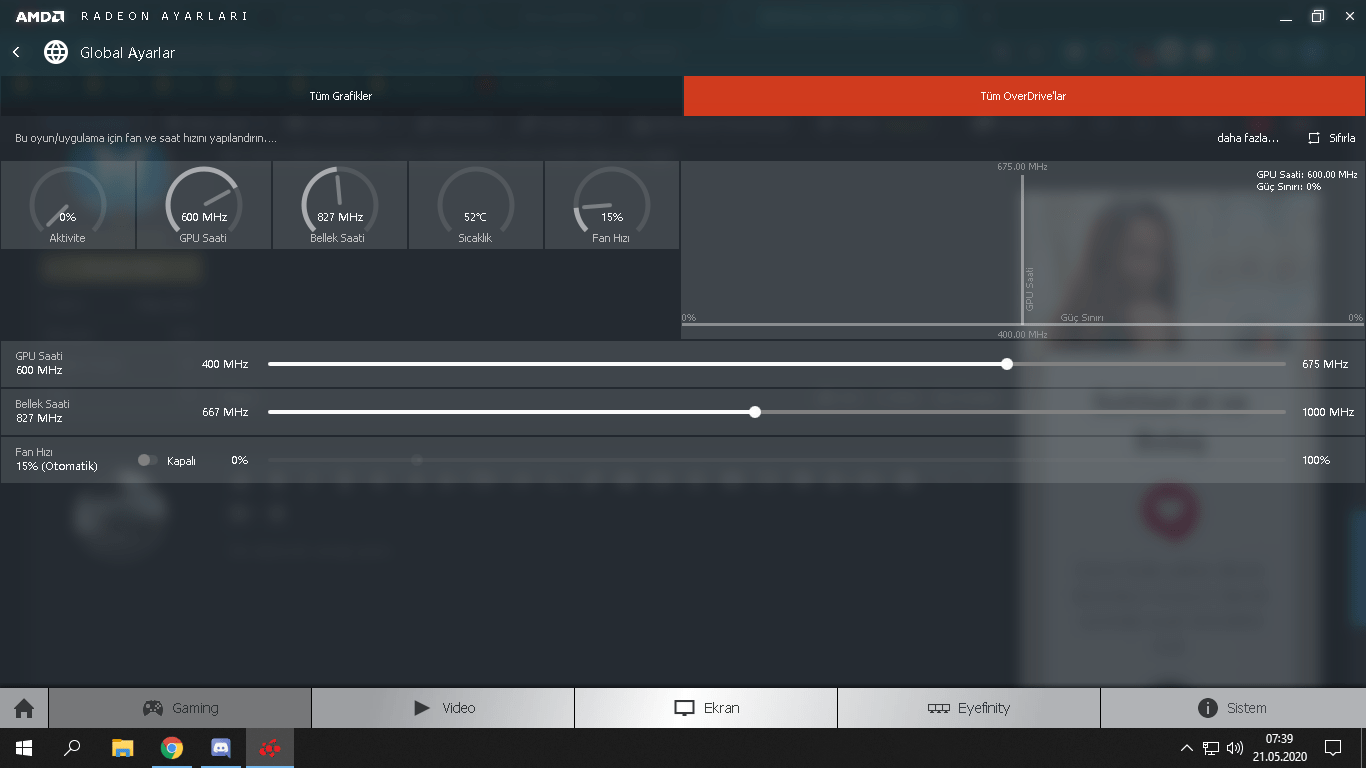1366x768 pixels.
Task: Click the fan hint description text
Action: (146, 138)
